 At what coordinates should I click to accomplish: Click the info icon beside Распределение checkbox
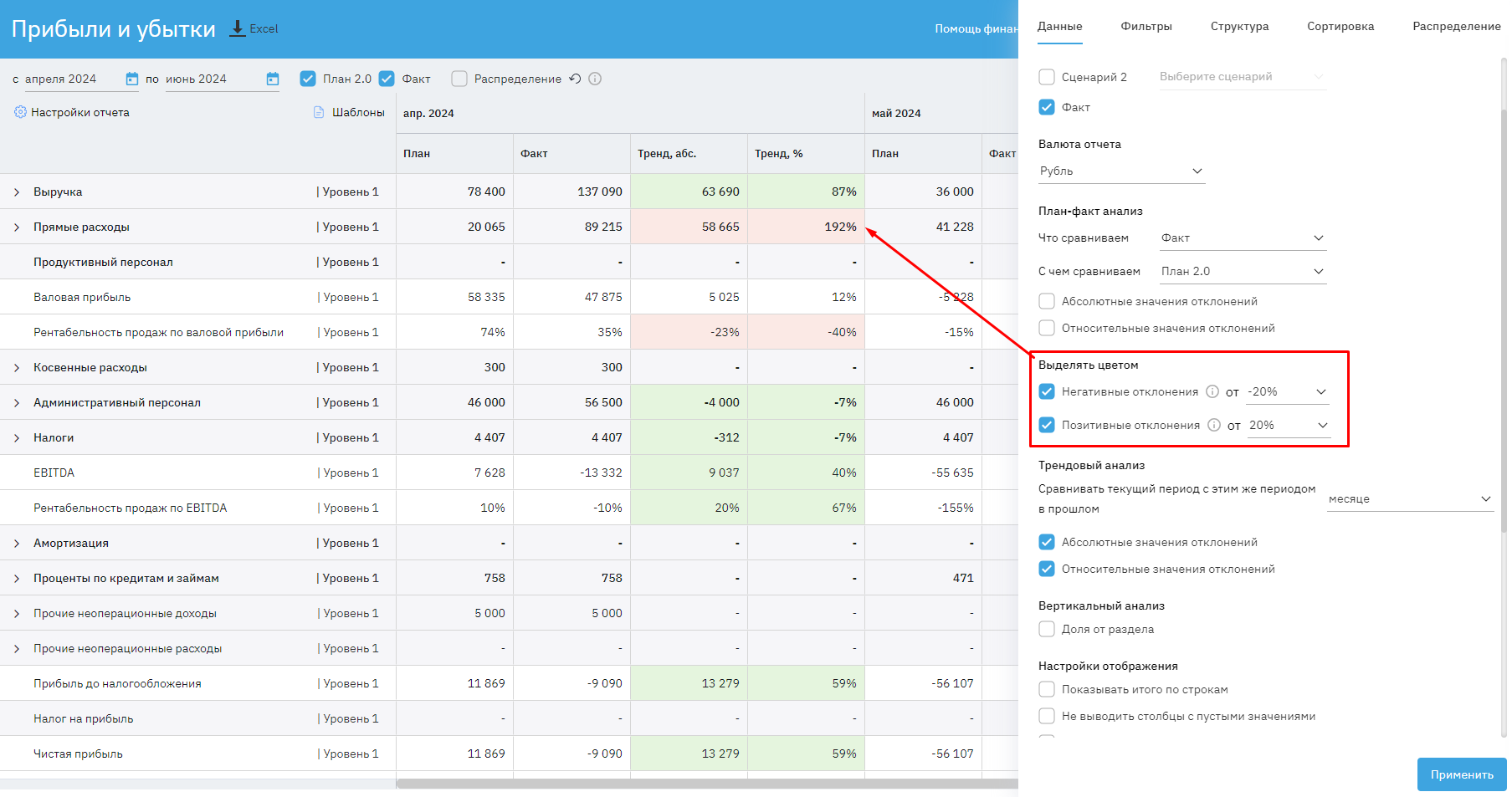pyautogui.click(x=595, y=79)
